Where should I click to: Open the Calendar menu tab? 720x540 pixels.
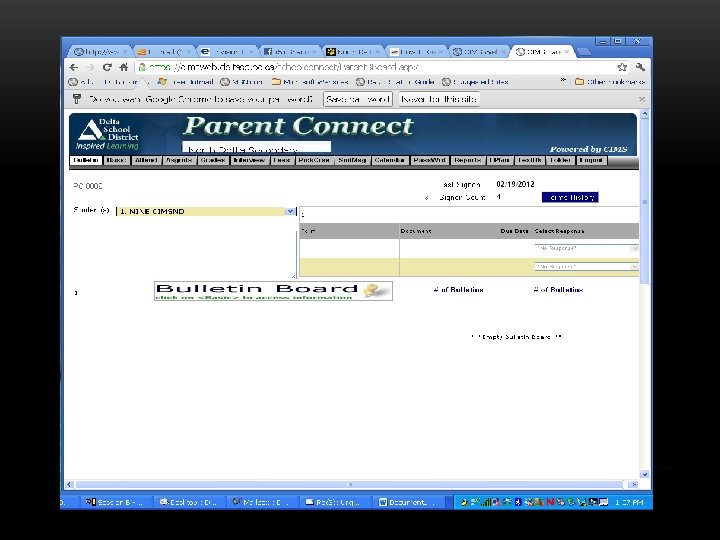pyautogui.click(x=389, y=160)
